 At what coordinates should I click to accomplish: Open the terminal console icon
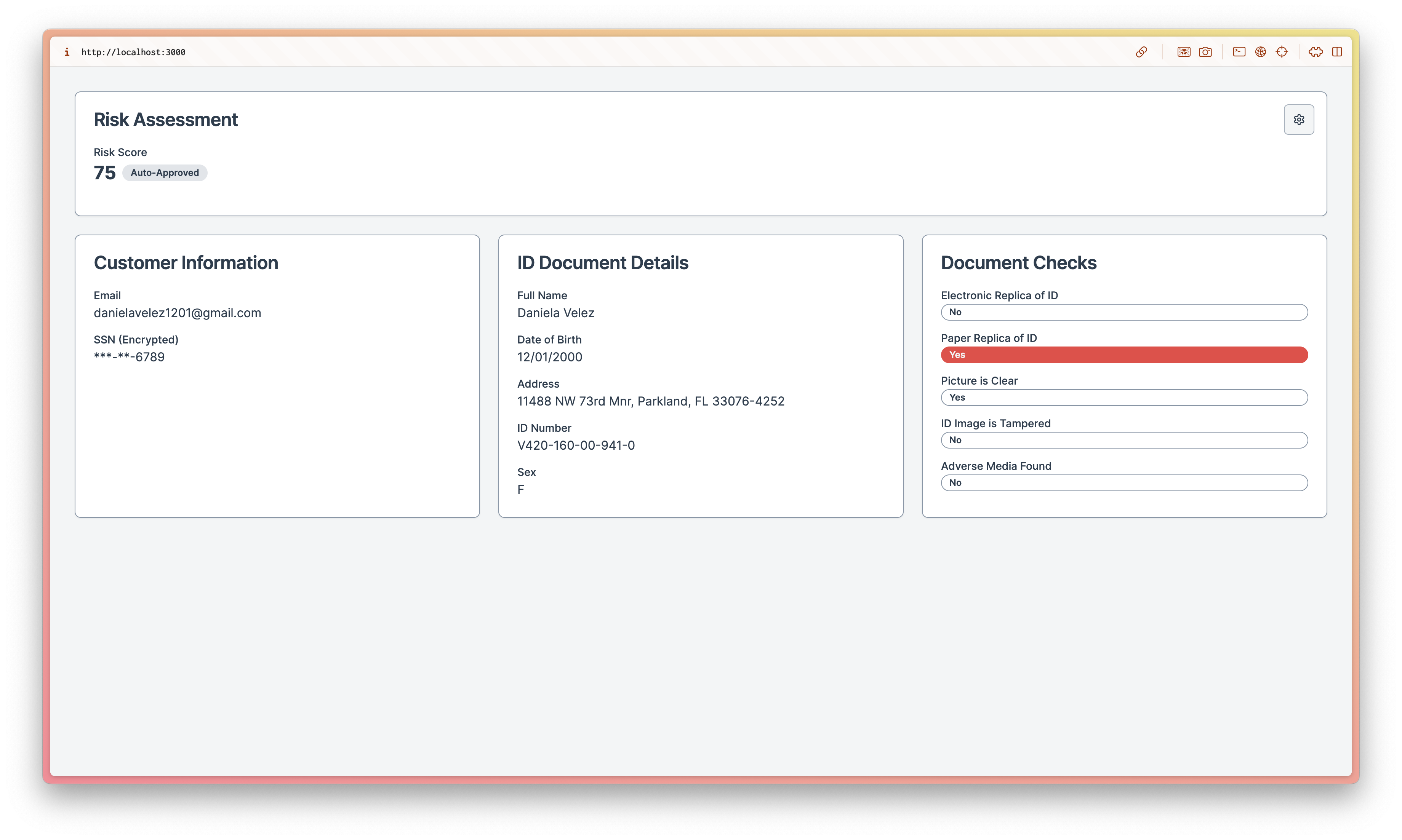click(x=1239, y=52)
